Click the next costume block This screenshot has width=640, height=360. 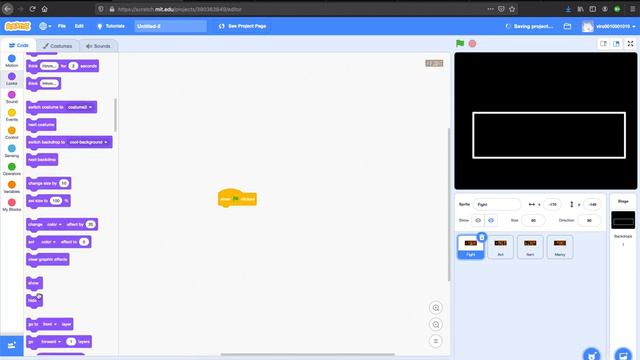(x=41, y=124)
